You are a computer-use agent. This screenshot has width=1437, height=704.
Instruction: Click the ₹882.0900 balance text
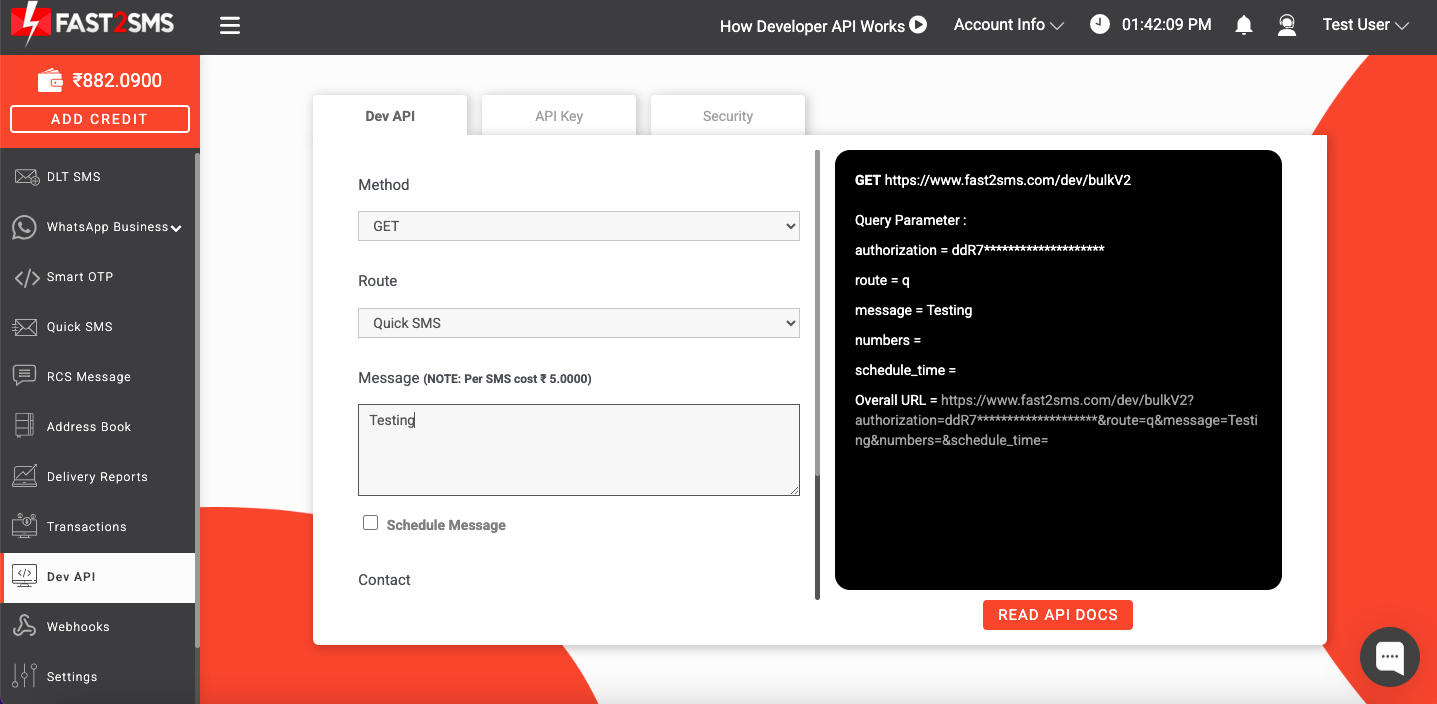click(117, 81)
